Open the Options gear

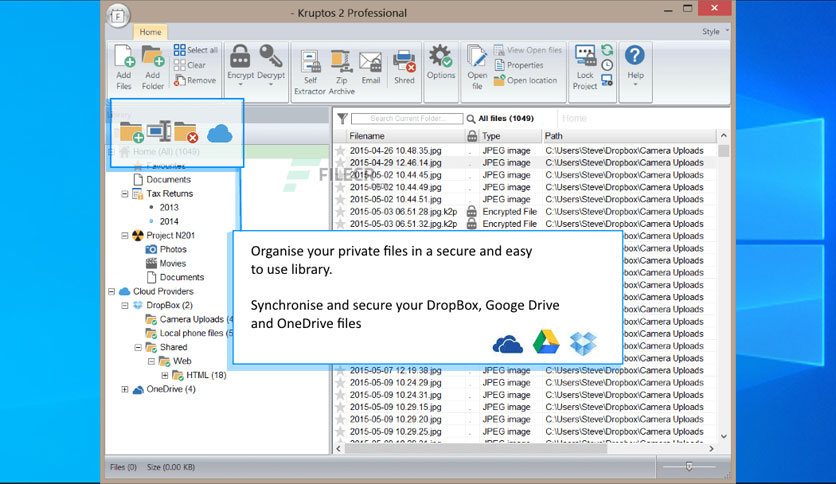pos(440,57)
